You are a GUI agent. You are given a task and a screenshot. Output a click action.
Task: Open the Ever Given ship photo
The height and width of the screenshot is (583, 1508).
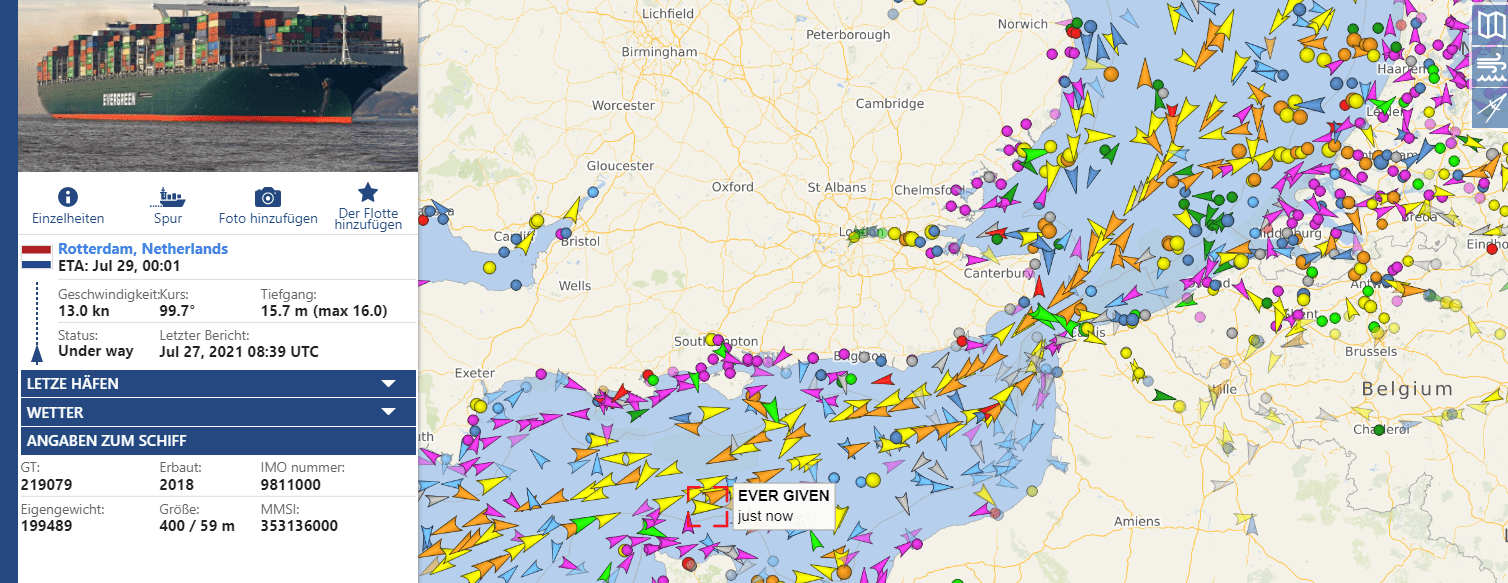[x=219, y=86]
